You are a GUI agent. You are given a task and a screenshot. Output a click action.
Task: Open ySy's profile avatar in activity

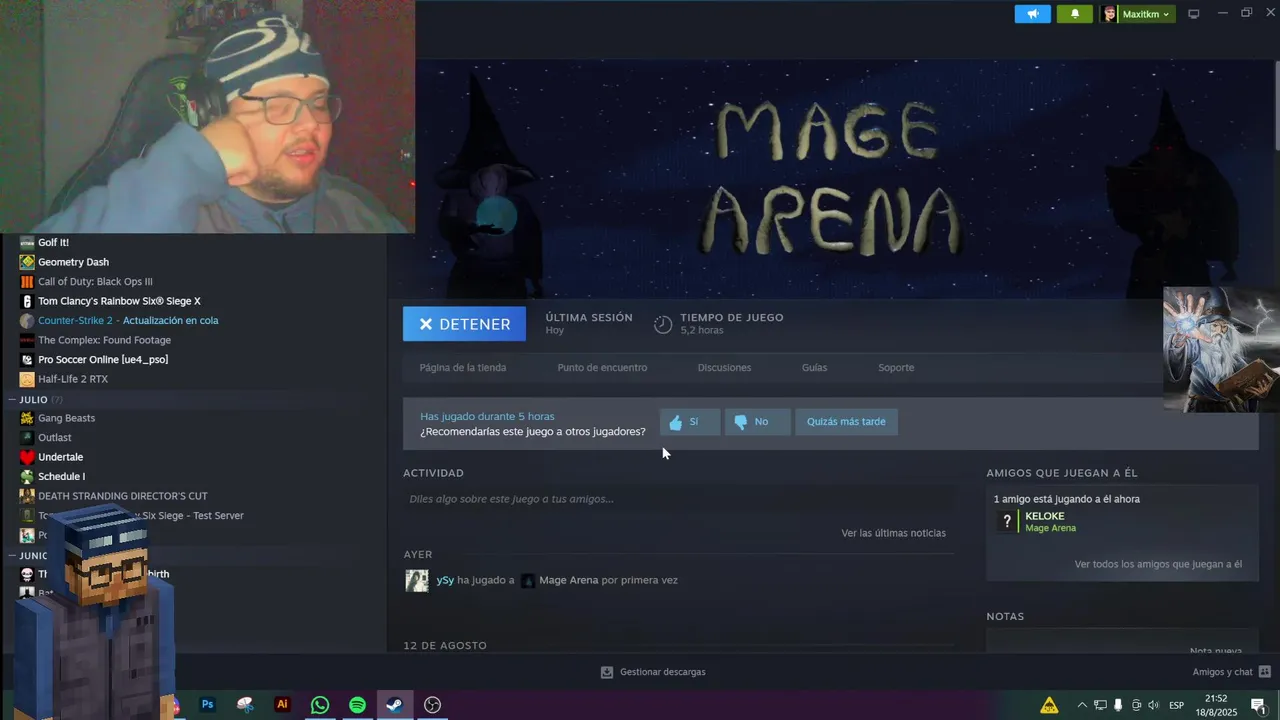[417, 580]
